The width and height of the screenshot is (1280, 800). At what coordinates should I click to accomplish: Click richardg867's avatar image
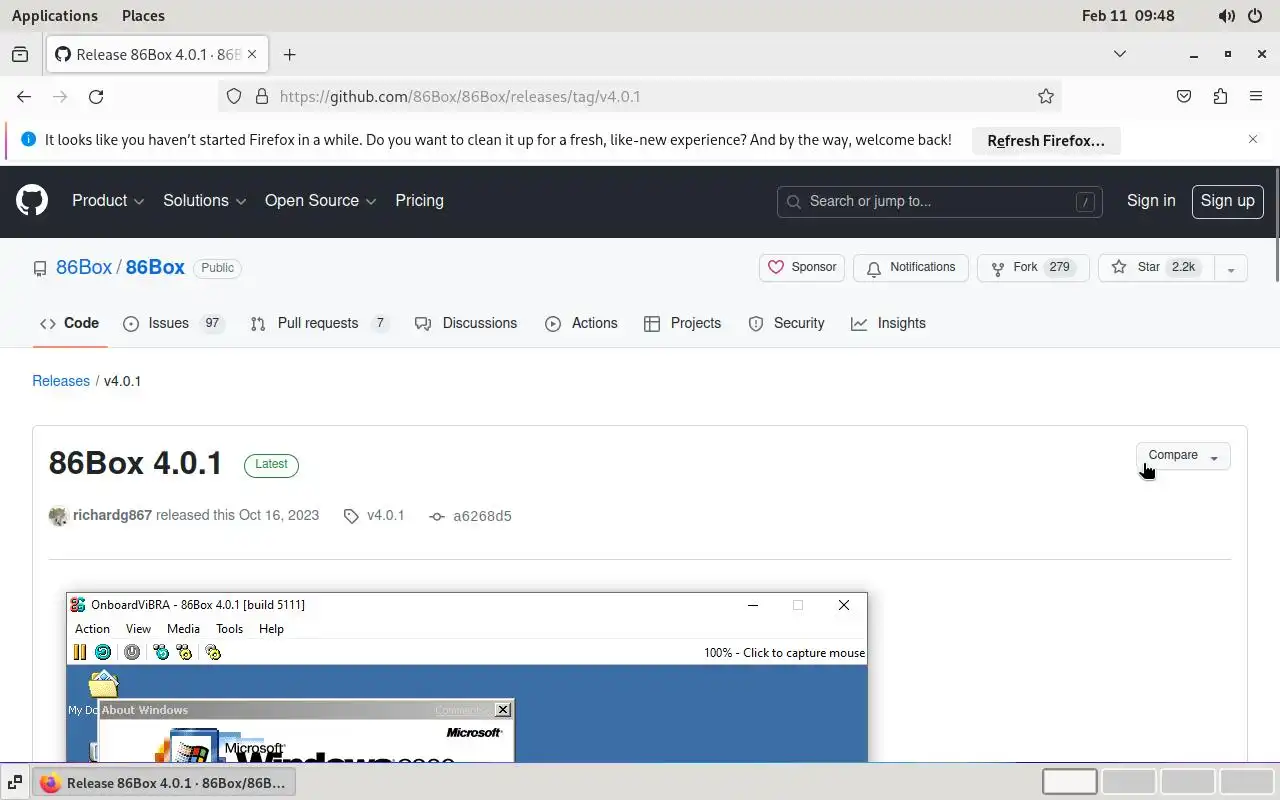[58, 516]
